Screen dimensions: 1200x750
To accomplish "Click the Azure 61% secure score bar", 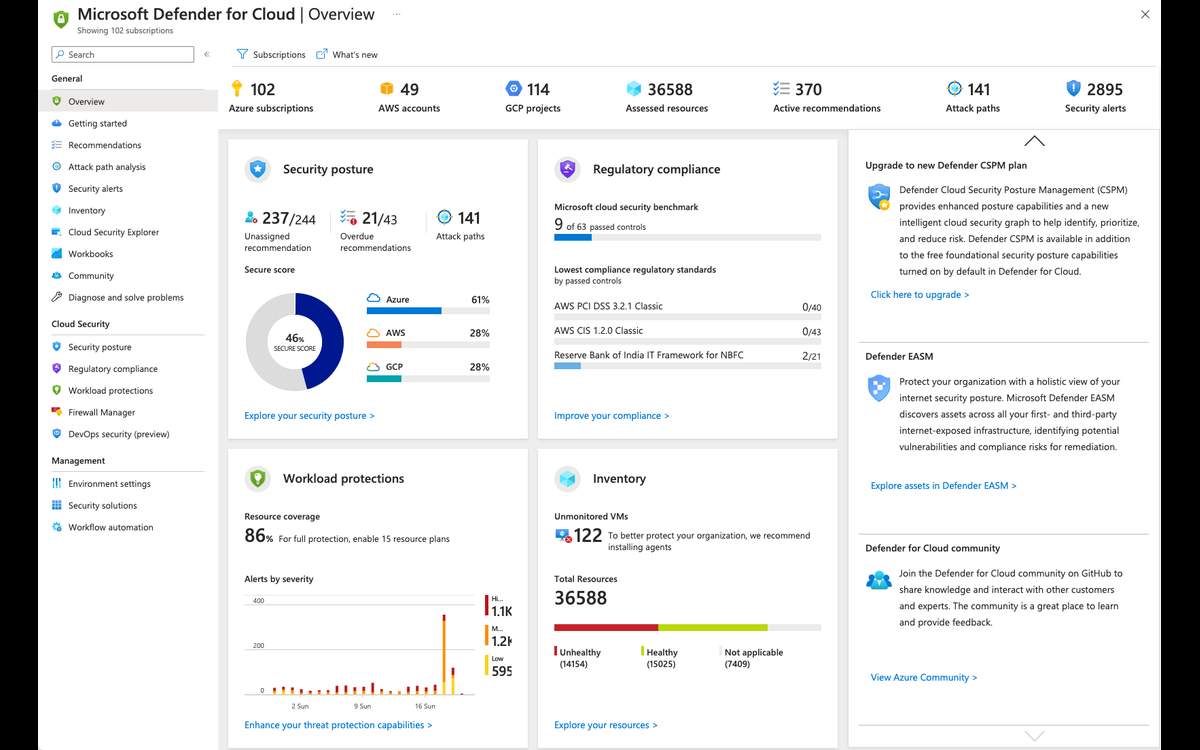I will tap(428, 311).
